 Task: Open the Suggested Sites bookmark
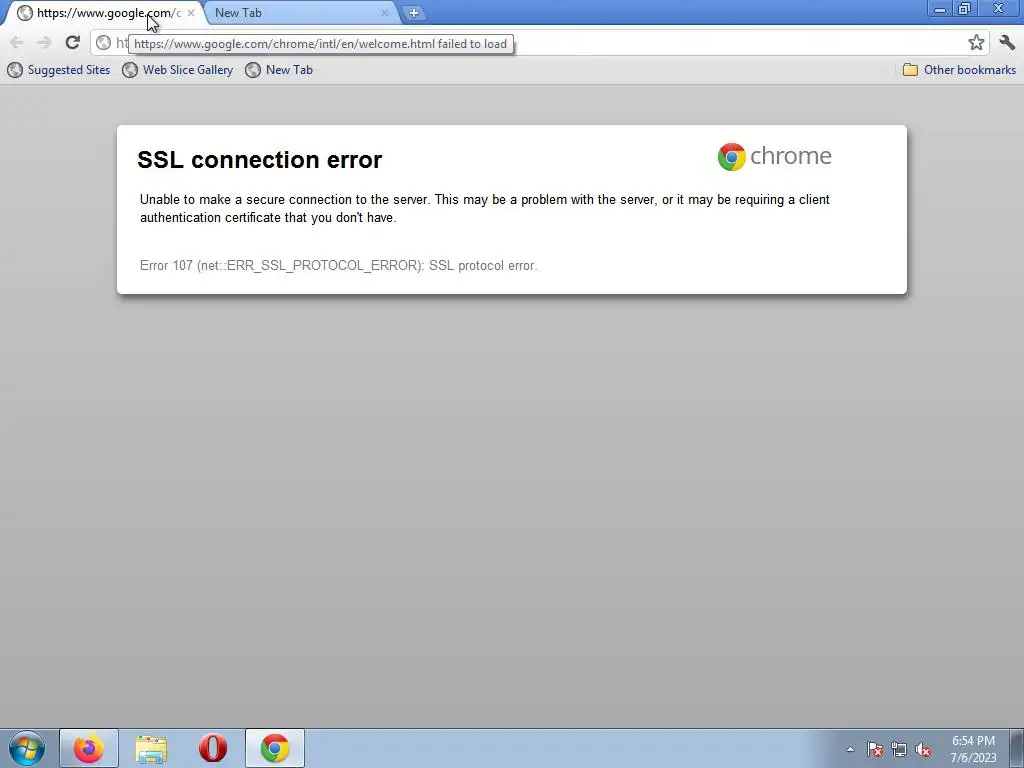pos(59,70)
